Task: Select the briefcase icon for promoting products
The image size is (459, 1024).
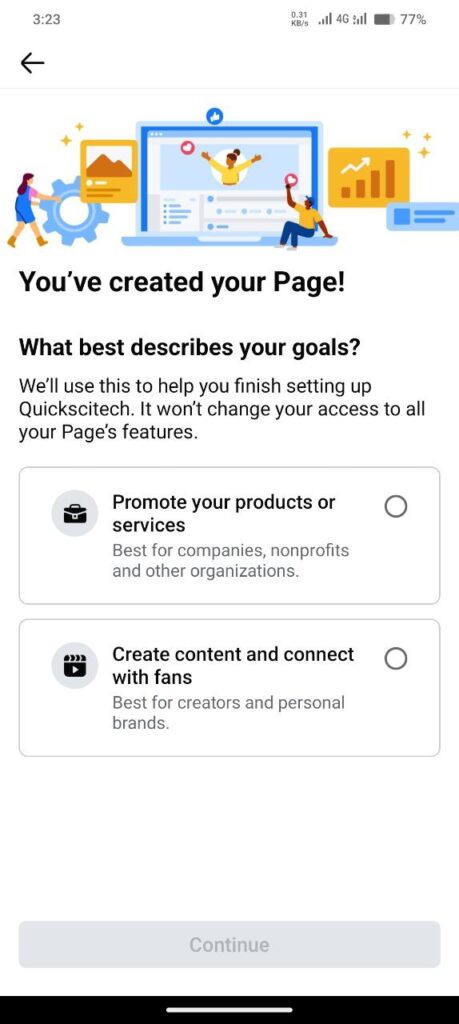Action: click(x=74, y=513)
